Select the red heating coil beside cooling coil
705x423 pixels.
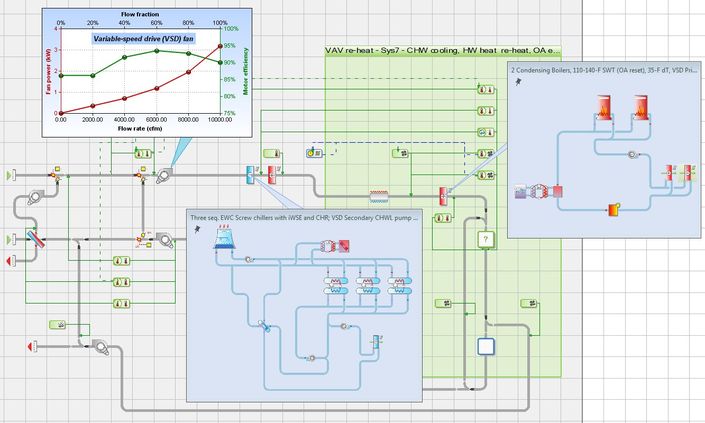pos(272,175)
